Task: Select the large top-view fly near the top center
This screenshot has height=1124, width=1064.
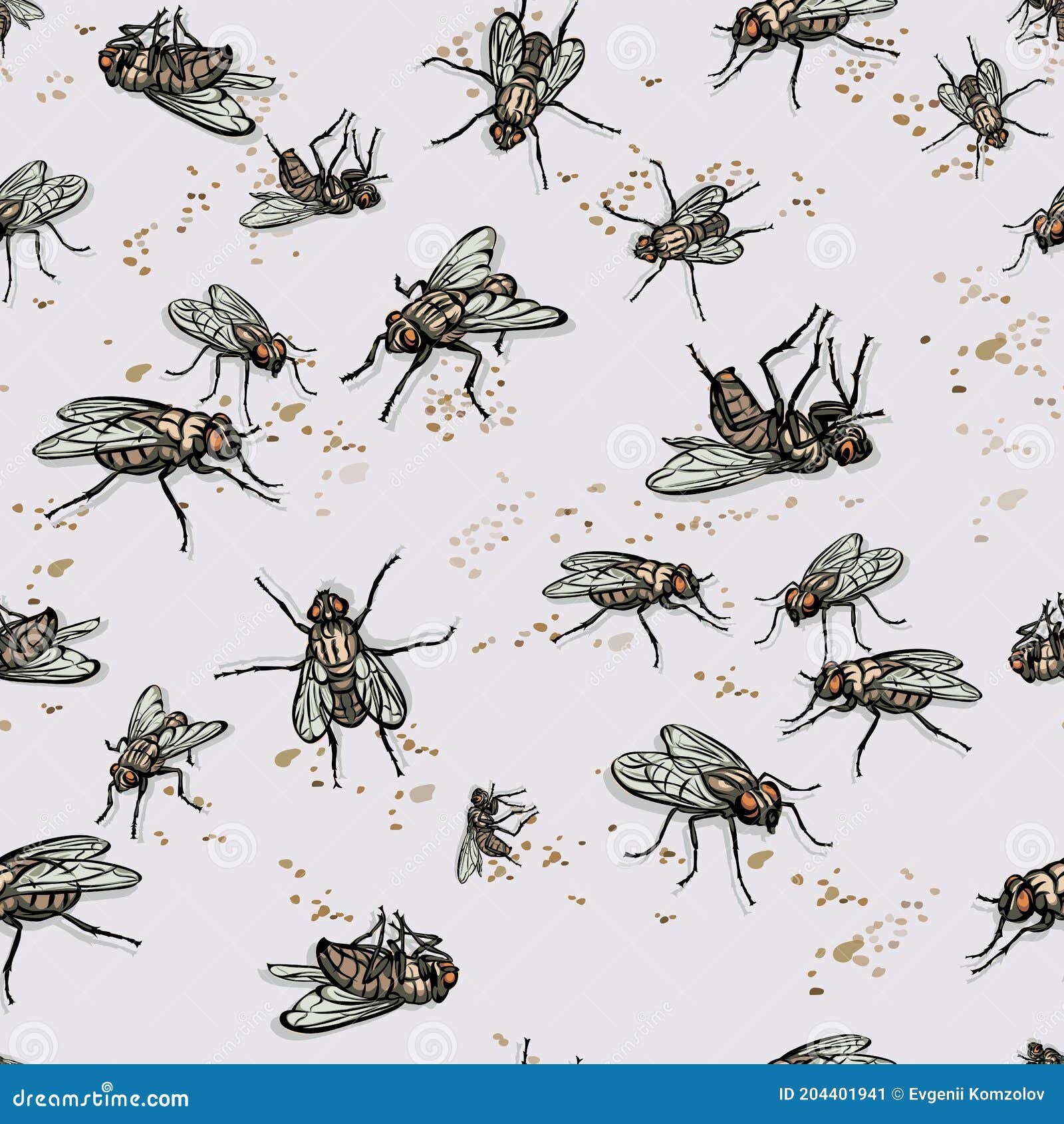Action: (x=525, y=86)
